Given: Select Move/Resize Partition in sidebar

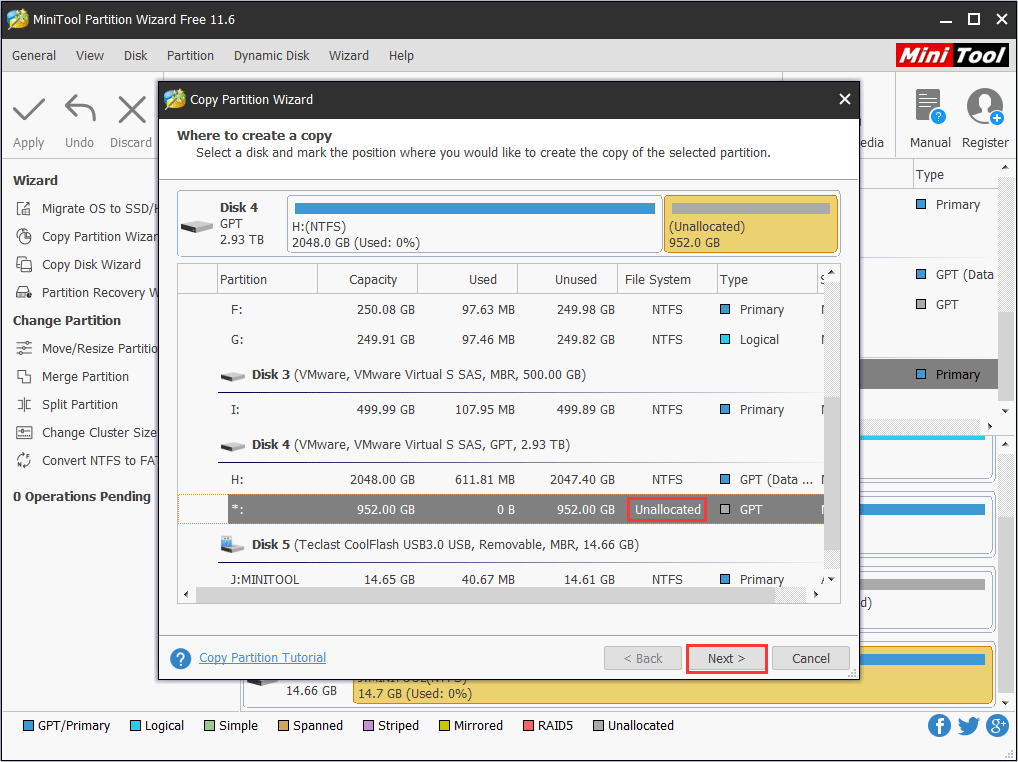Looking at the screenshot, I should click(x=86, y=349).
